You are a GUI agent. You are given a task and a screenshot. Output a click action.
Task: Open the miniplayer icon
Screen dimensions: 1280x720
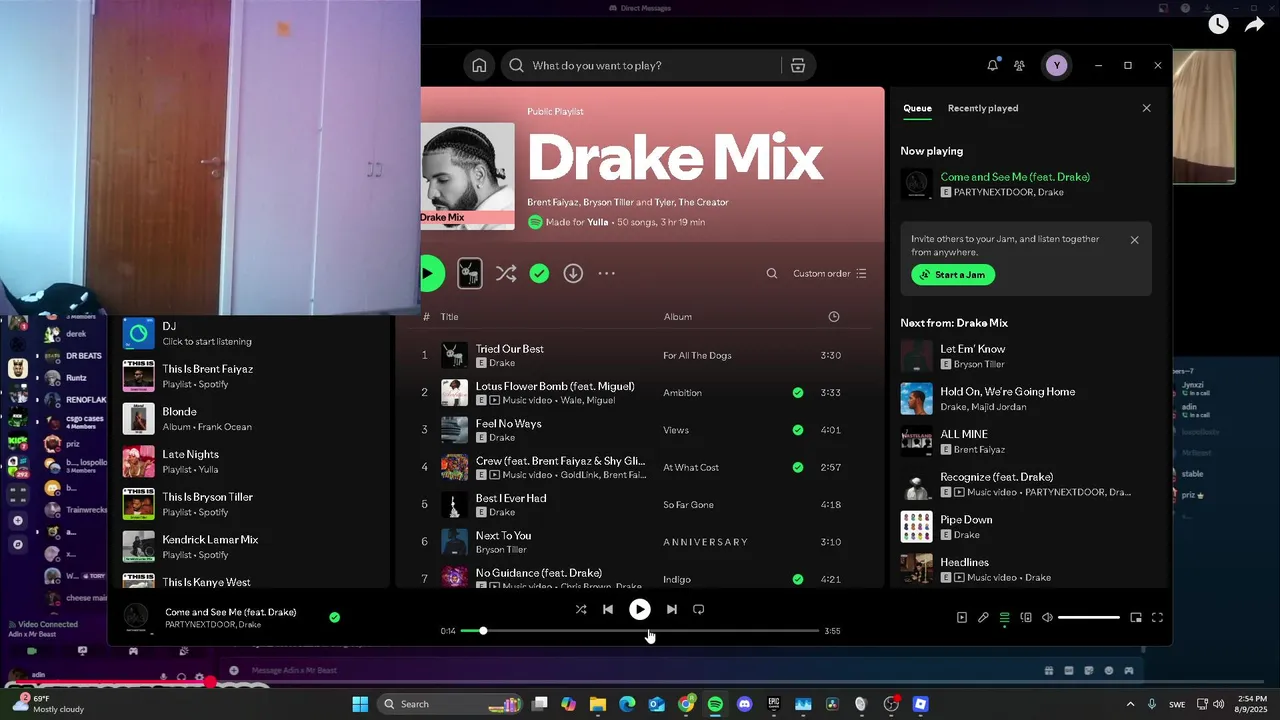(1136, 617)
